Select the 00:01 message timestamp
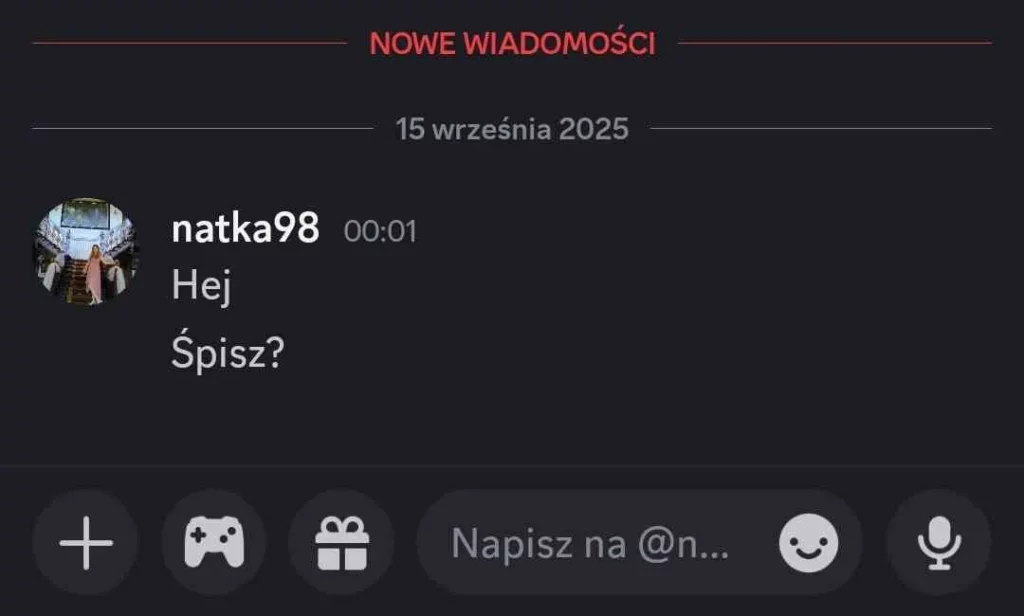The width and height of the screenshot is (1024, 616). (x=380, y=231)
